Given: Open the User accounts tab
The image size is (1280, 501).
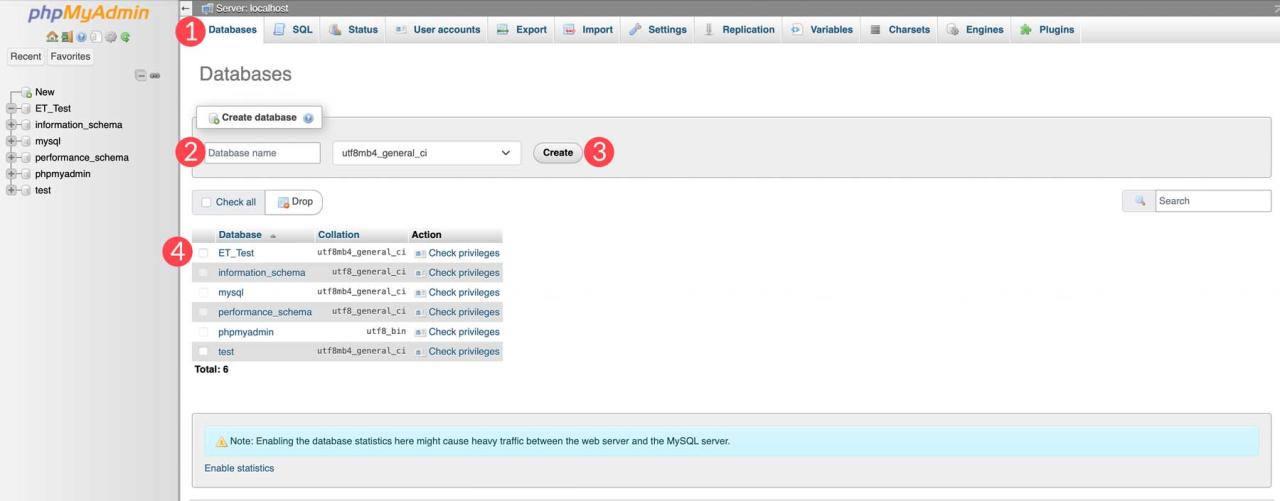Looking at the screenshot, I should (437, 30).
